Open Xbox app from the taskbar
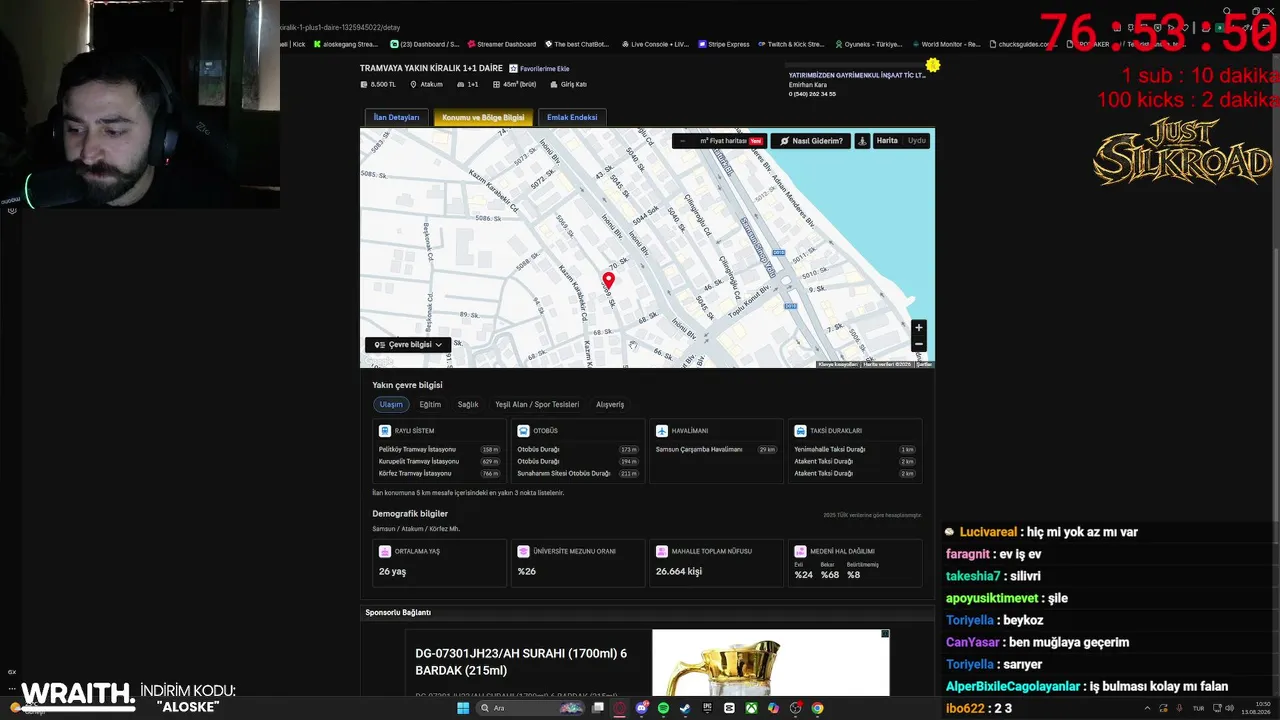 click(751, 708)
